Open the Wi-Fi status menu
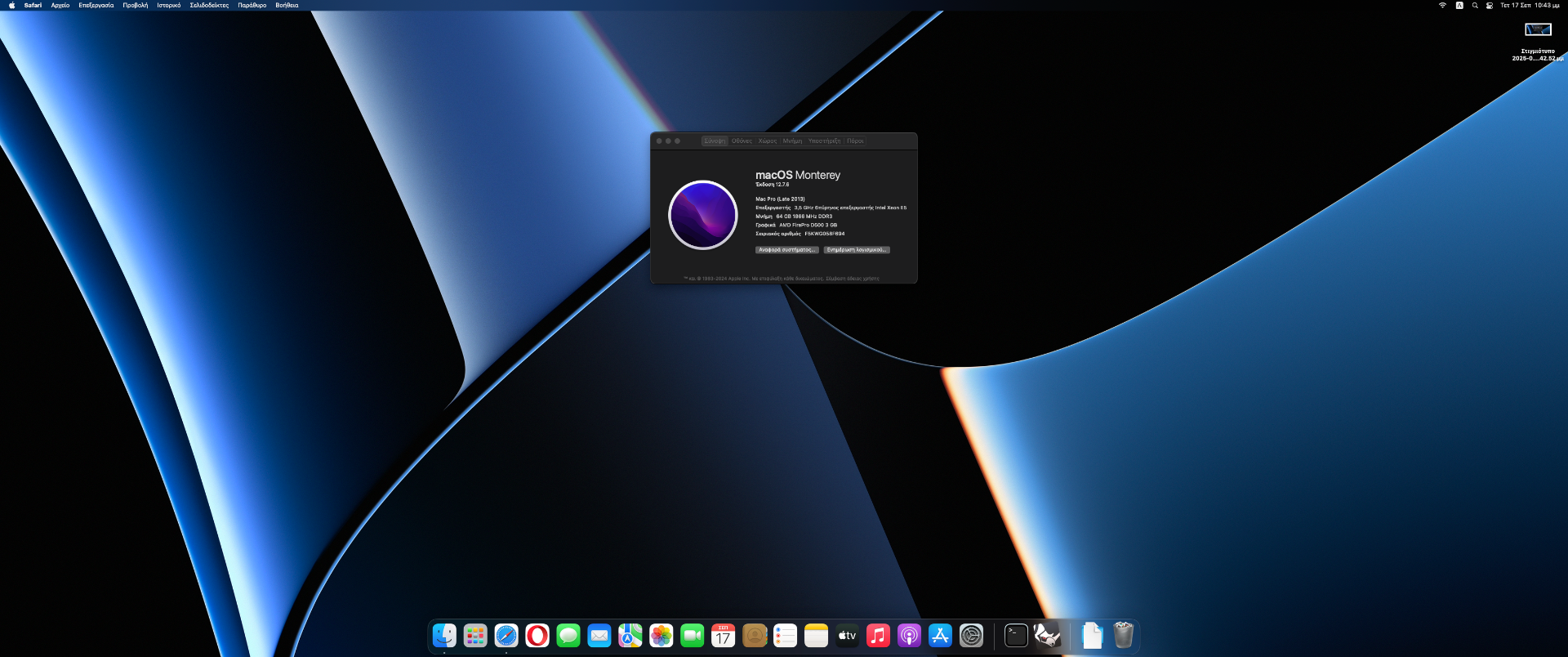 click(x=1442, y=5)
